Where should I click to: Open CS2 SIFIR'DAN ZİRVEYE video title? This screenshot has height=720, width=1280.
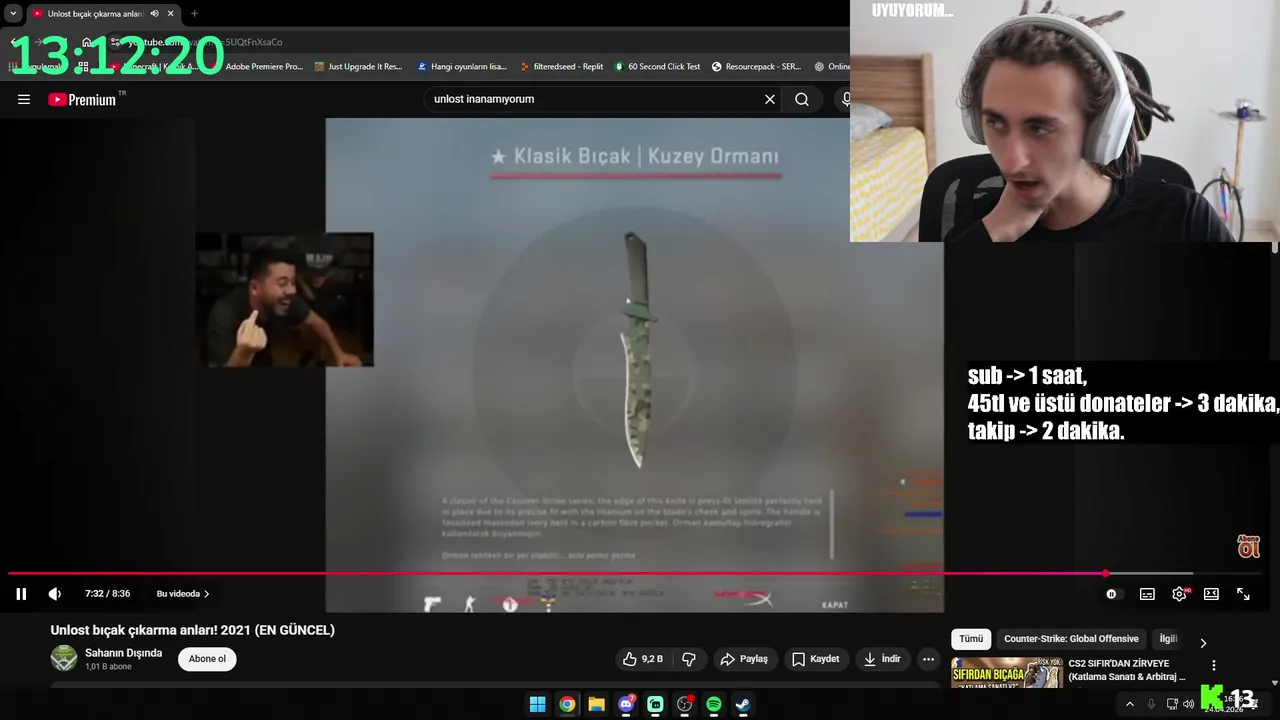pos(1126,670)
